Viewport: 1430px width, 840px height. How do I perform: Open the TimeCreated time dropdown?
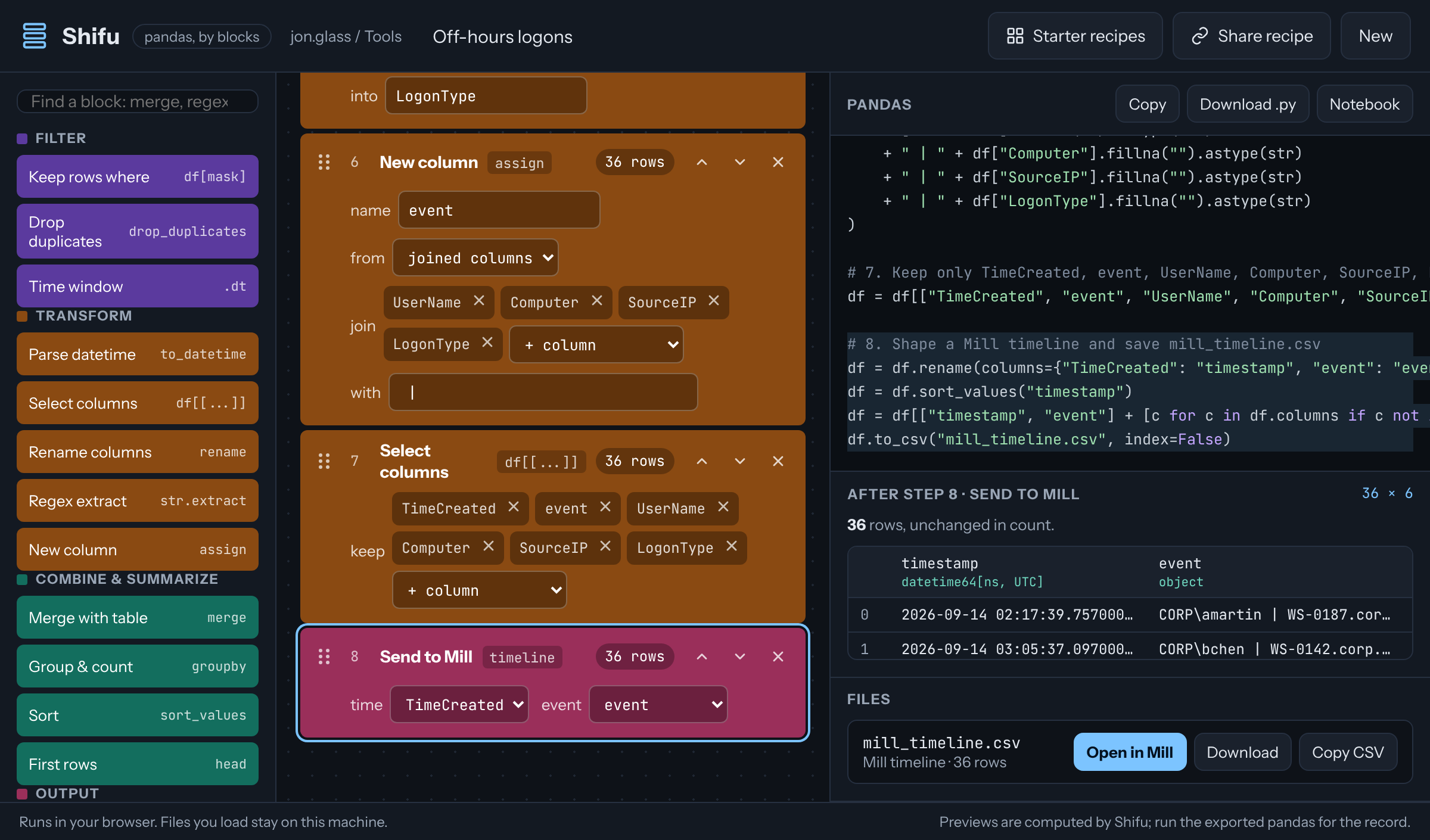pos(459,705)
